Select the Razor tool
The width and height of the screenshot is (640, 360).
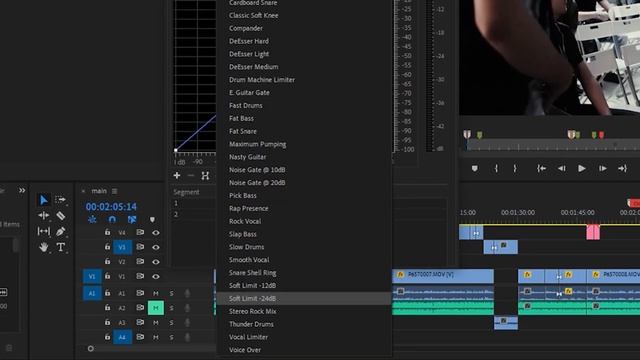(x=60, y=216)
